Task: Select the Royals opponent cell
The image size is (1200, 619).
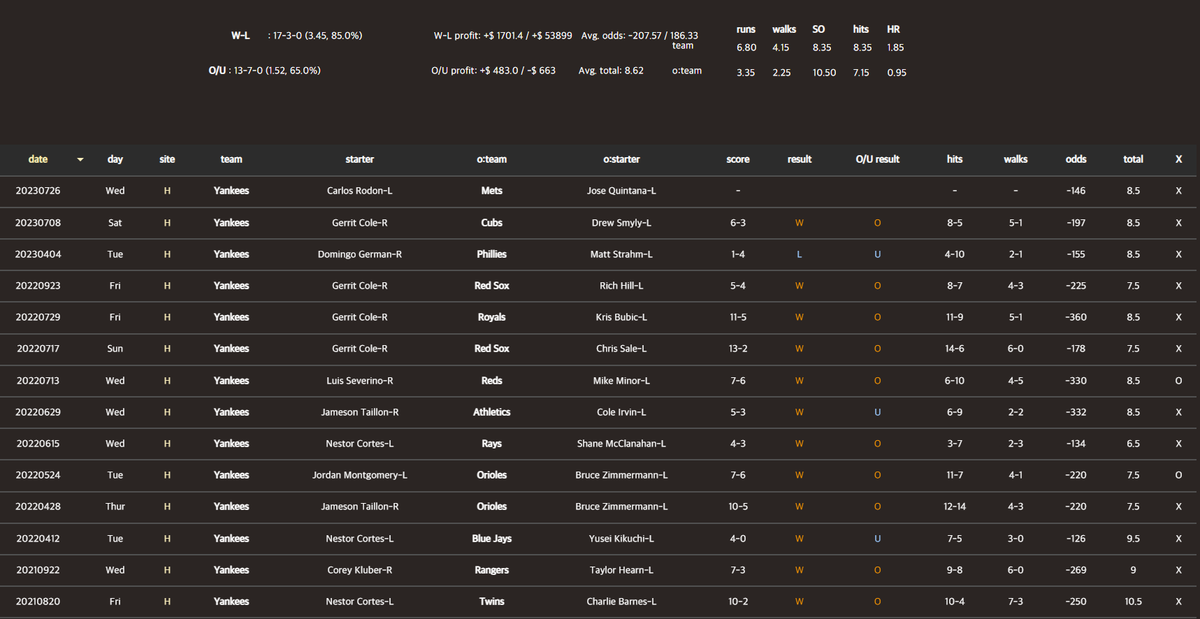Action: [492, 317]
